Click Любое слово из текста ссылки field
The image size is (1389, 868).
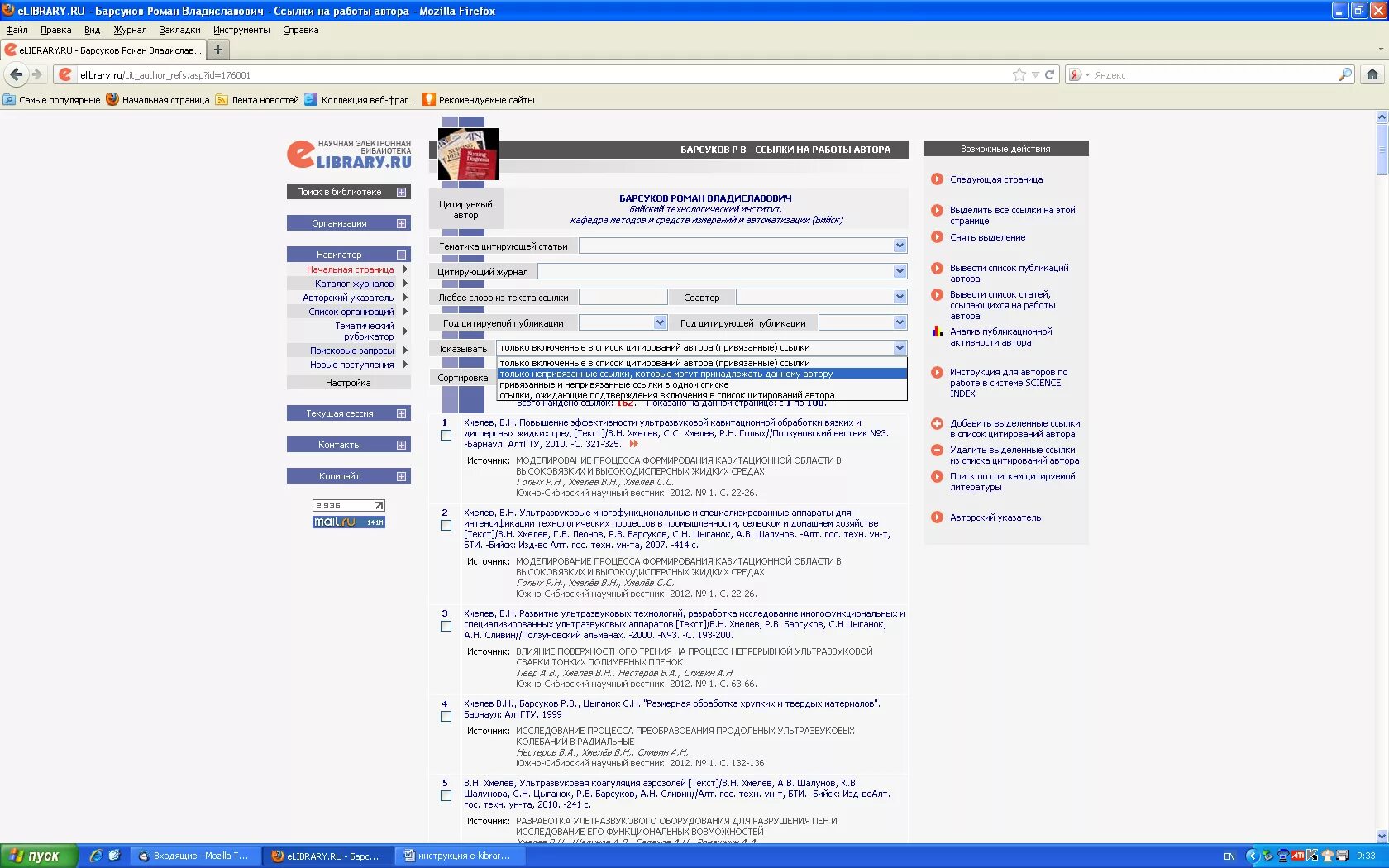click(x=623, y=297)
